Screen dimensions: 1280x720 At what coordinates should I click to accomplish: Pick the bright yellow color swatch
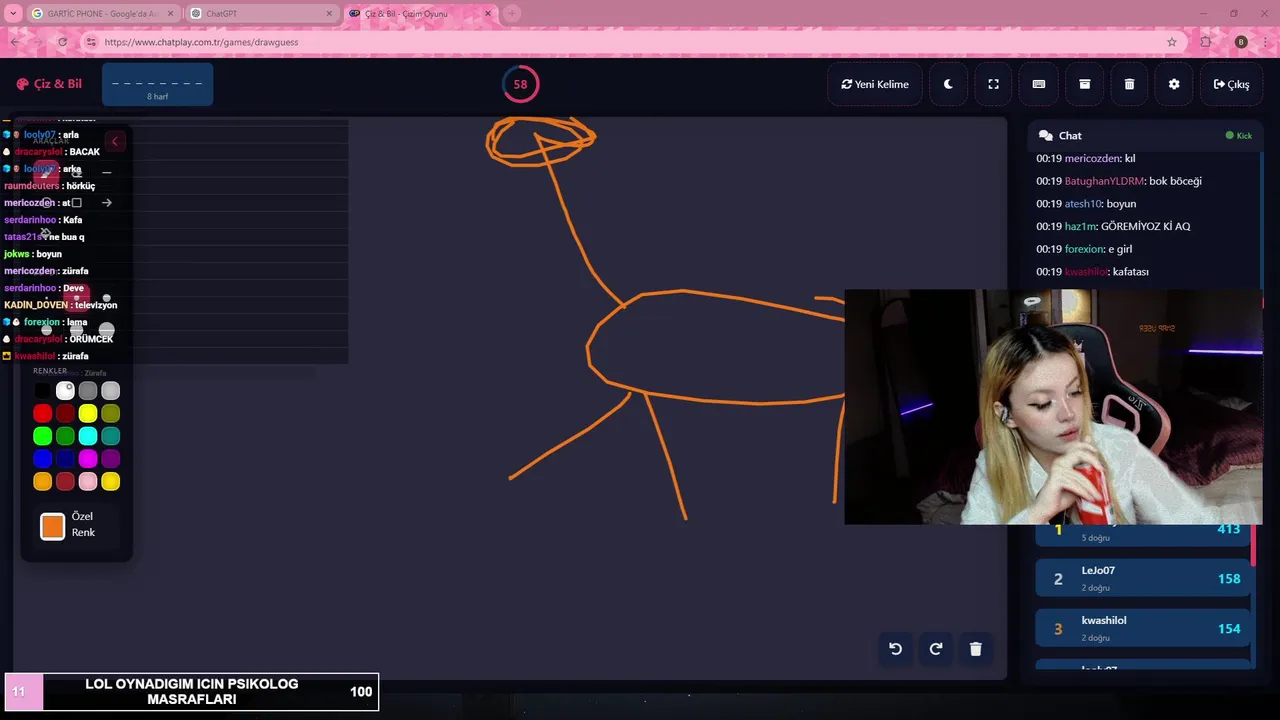pos(88,413)
